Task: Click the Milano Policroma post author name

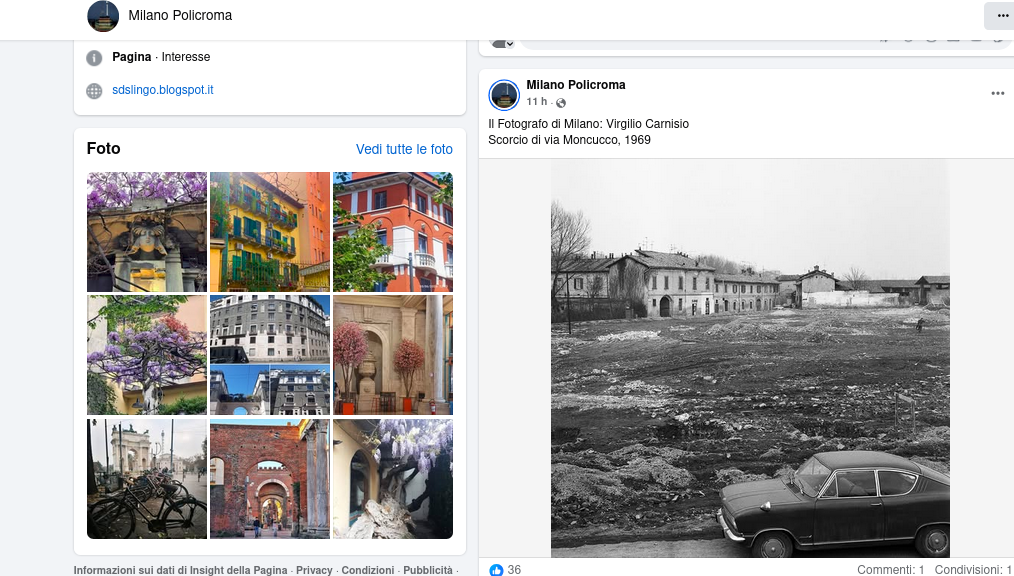Action: pos(575,85)
